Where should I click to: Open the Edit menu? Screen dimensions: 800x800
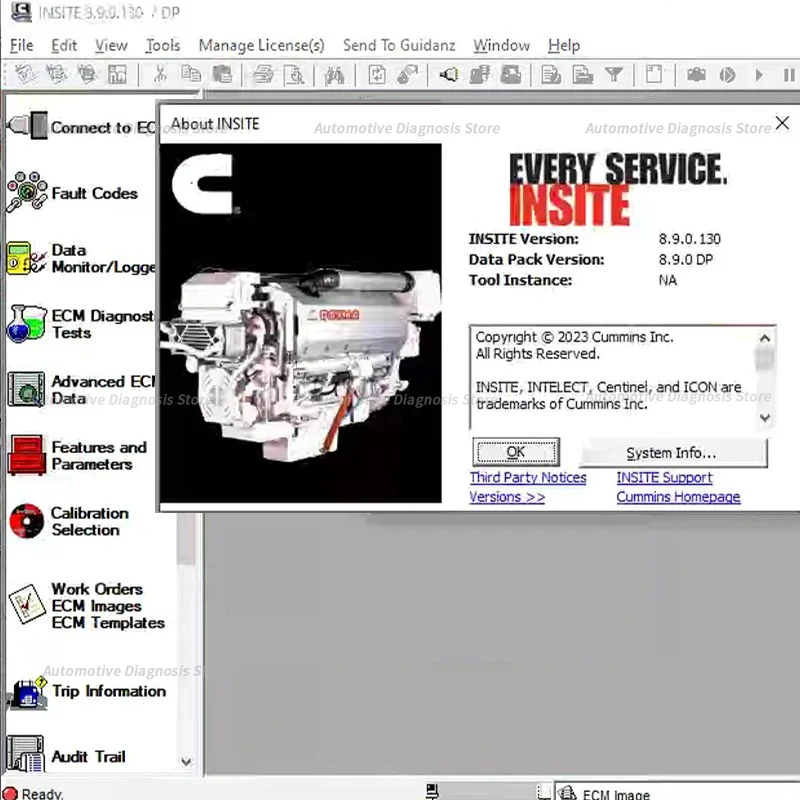pyautogui.click(x=64, y=45)
